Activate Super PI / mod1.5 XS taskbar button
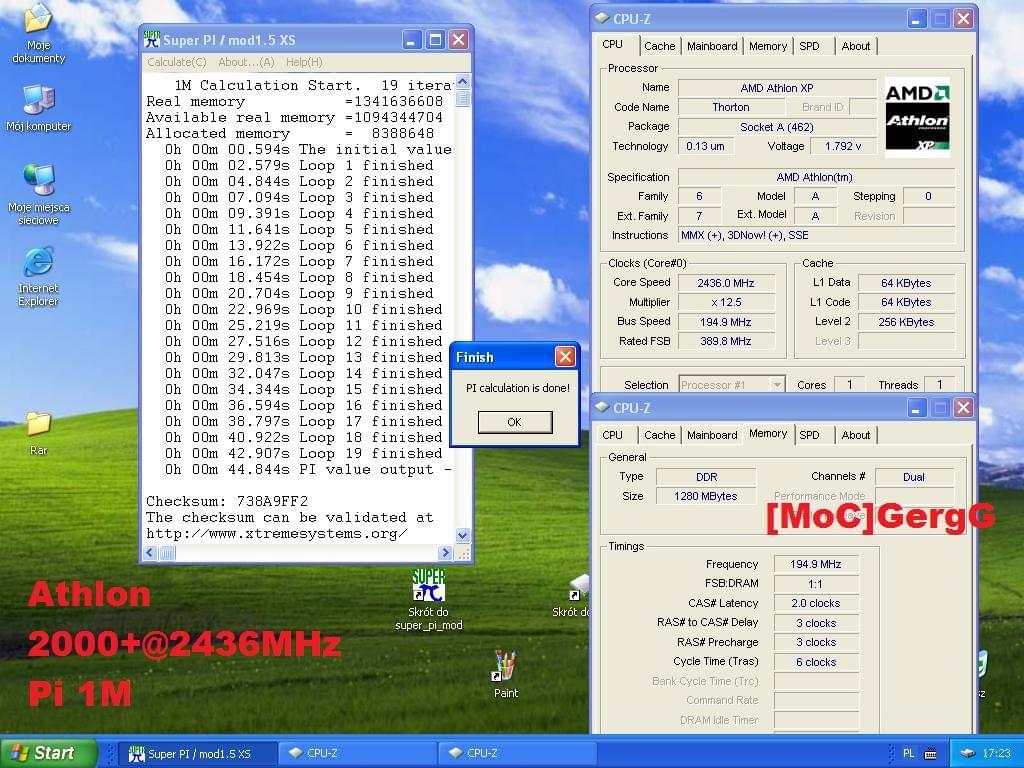The width and height of the screenshot is (1024, 768). coord(197,754)
